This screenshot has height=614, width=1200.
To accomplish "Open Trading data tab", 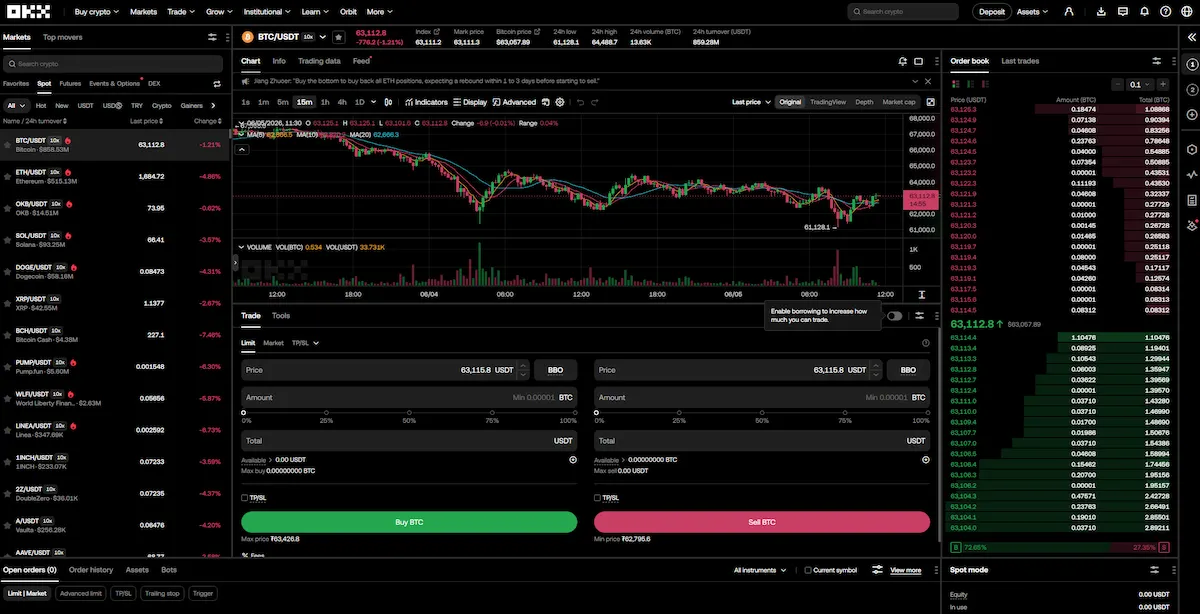I will click(319, 61).
